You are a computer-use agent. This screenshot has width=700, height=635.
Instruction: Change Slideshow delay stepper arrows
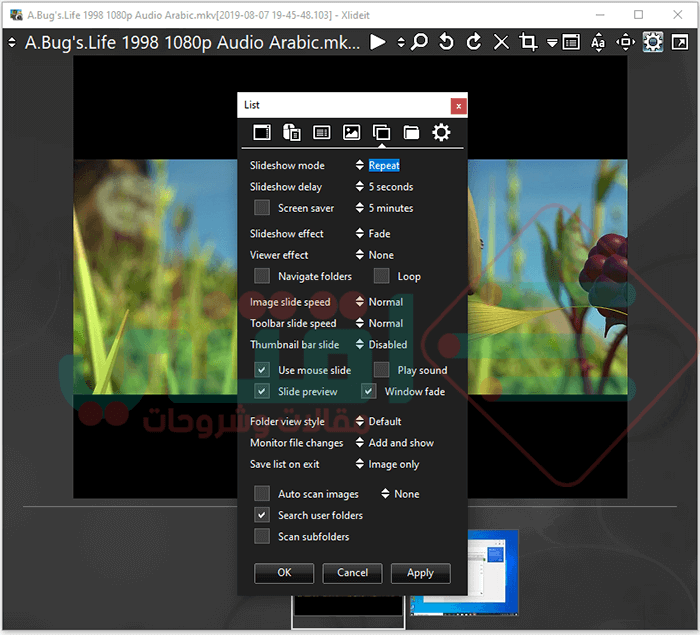coord(359,186)
